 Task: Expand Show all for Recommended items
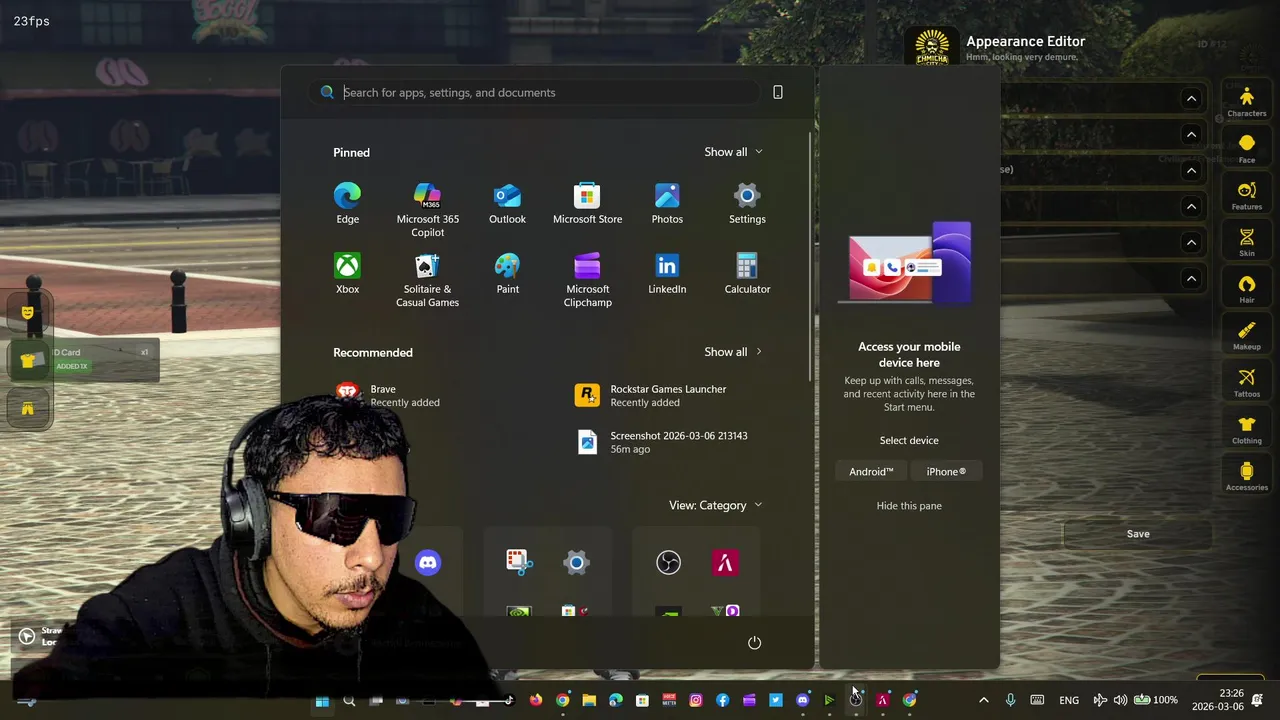(x=733, y=352)
